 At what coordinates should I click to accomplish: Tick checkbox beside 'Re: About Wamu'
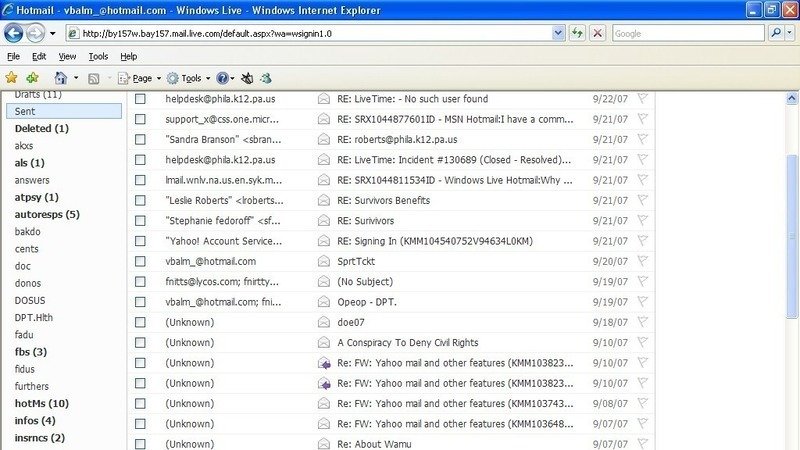pos(140,444)
